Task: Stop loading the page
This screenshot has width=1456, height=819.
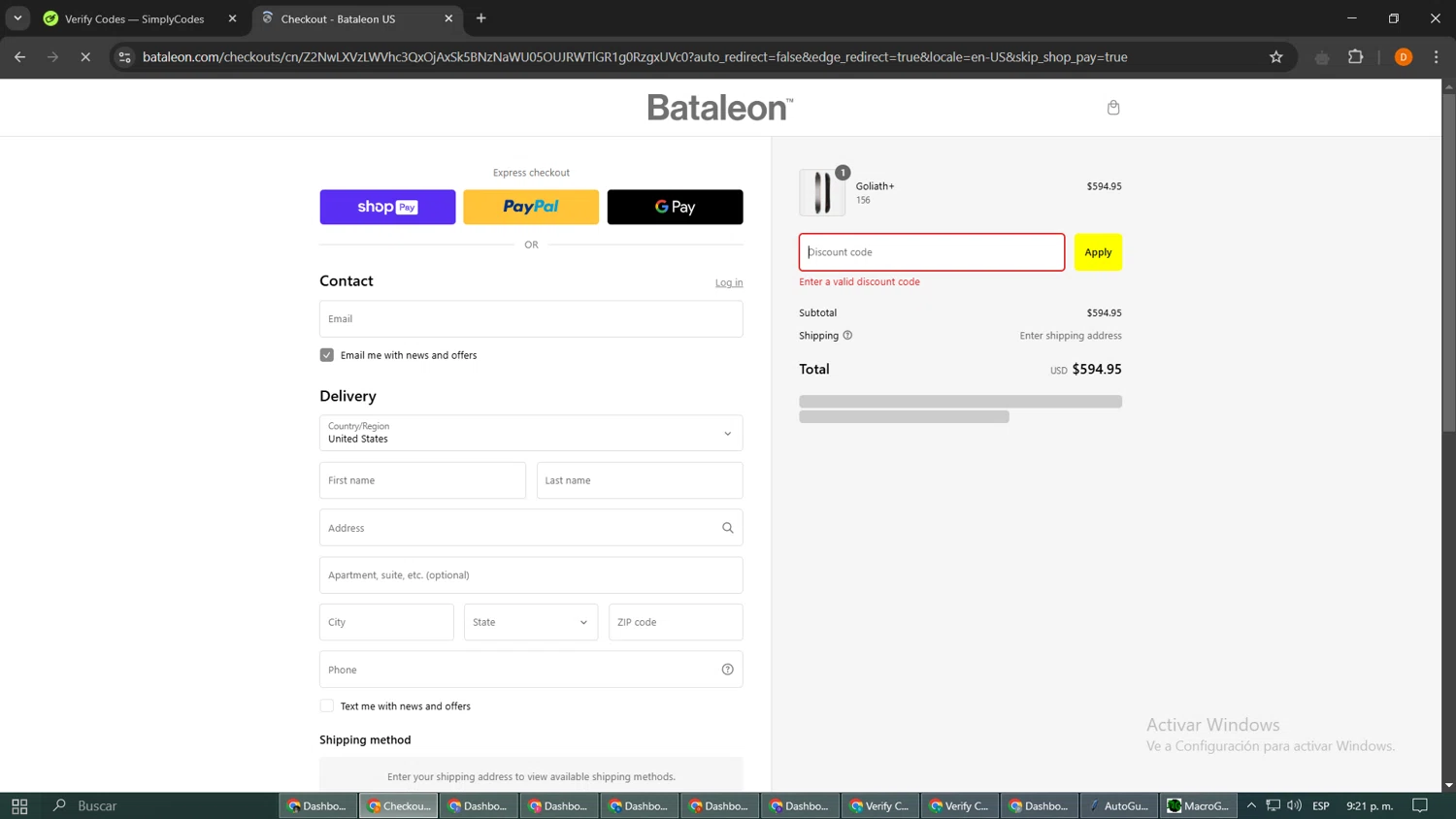Action: point(85,57)
